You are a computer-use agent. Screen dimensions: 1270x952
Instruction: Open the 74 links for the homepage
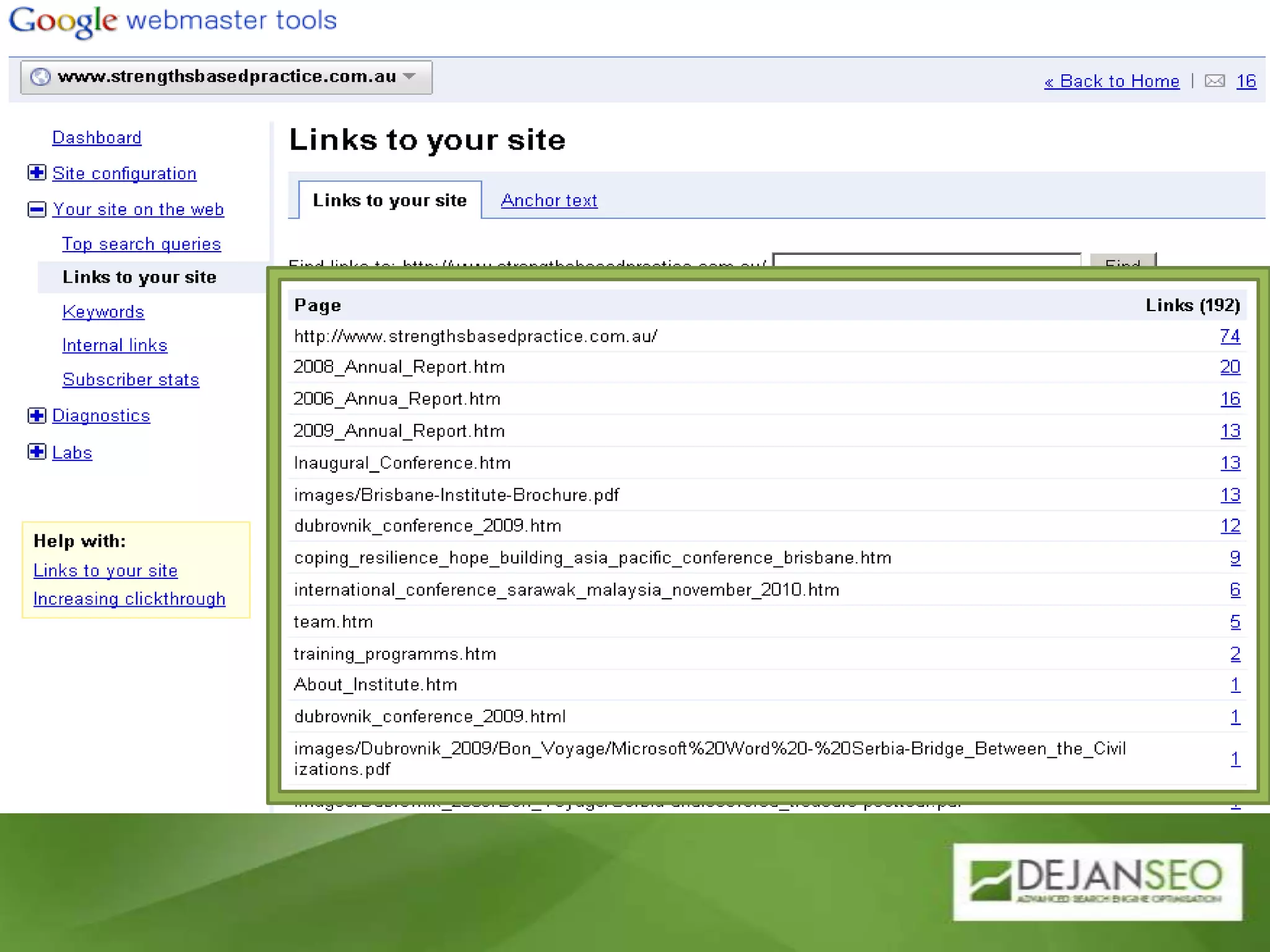(x=1230, y=336)
